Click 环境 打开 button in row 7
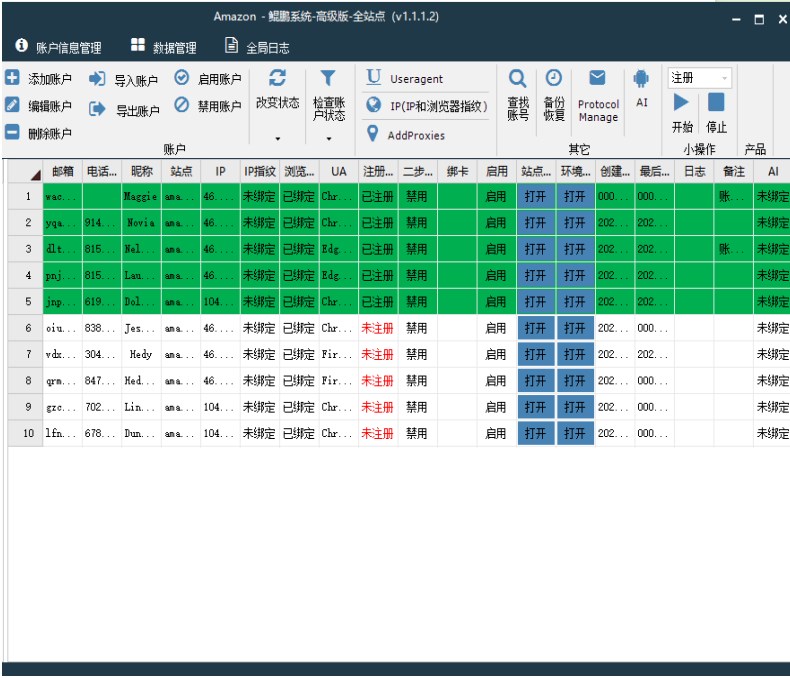790x678 pixels. (x=575, y=354)
